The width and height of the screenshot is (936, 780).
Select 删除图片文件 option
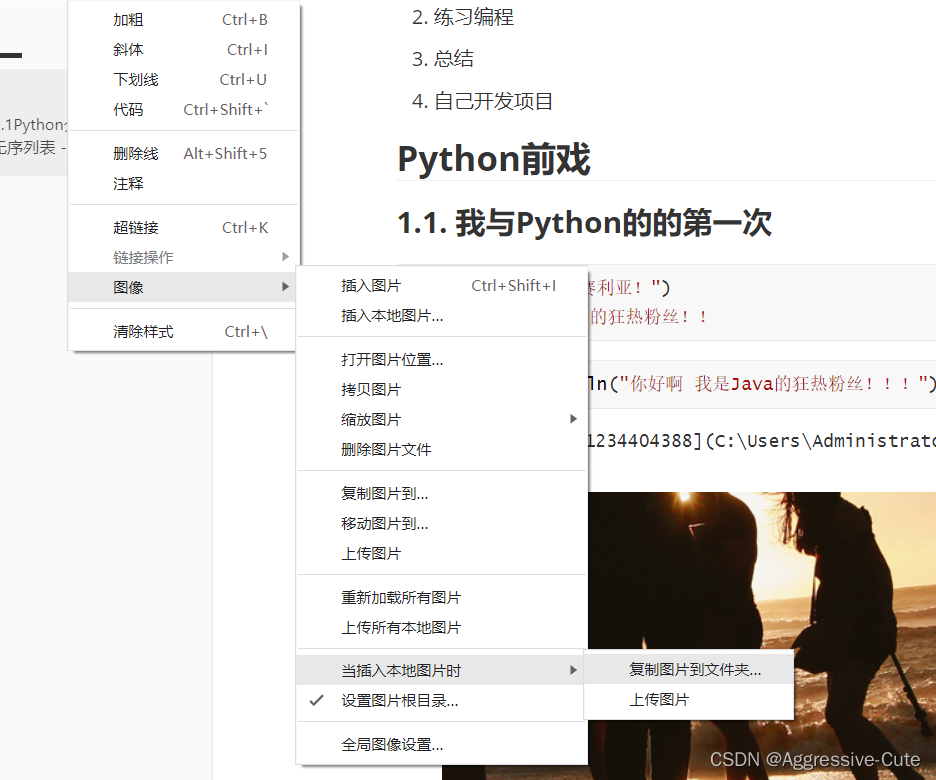coord(442,449)
